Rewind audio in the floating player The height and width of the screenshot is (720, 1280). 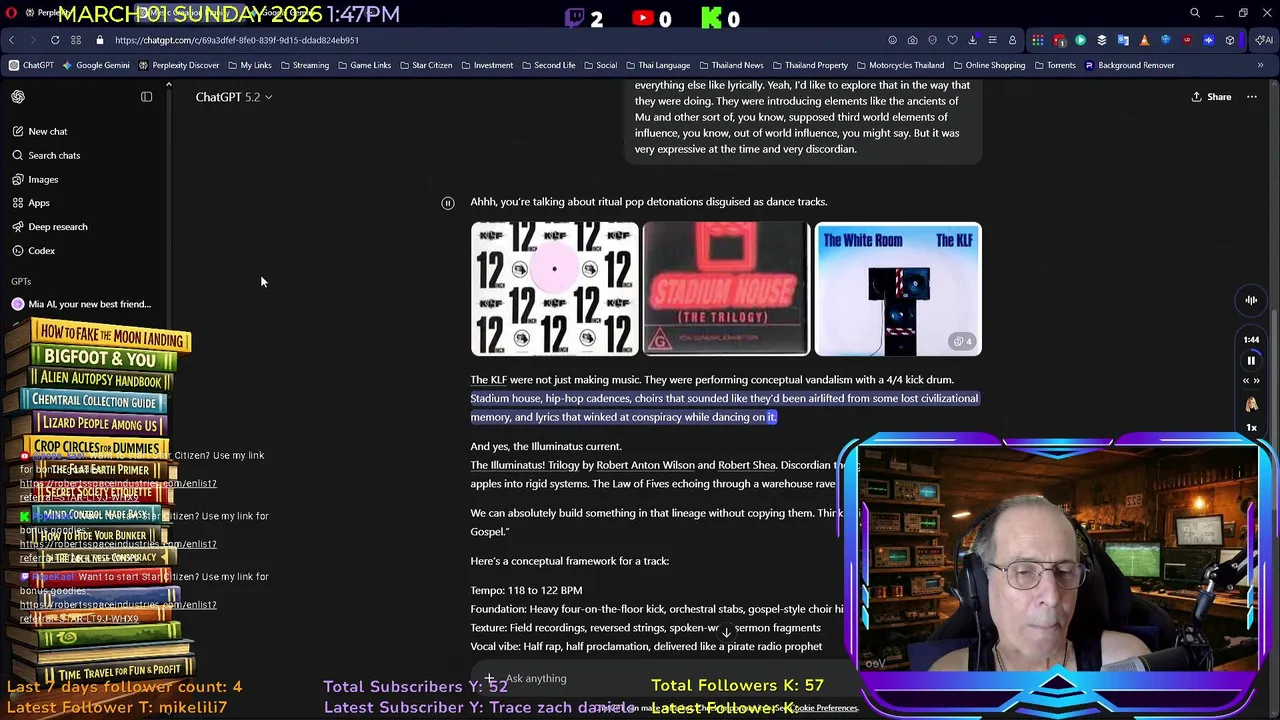coord(1246,381)
